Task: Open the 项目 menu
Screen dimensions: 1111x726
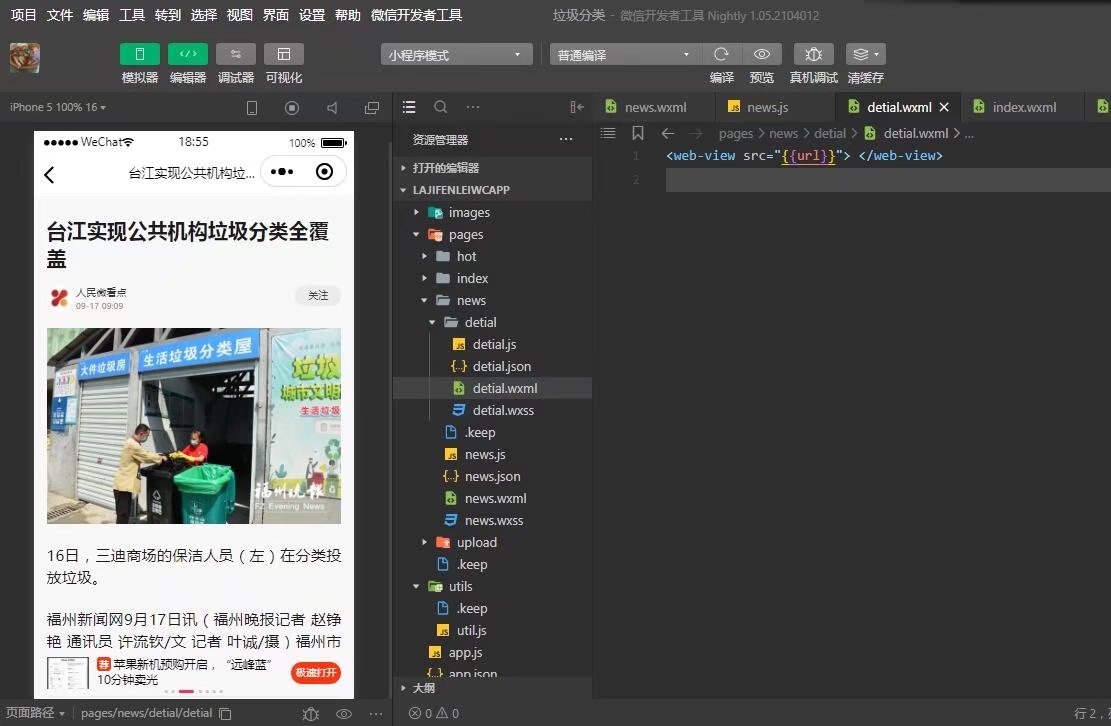Action: click(23, 15)
